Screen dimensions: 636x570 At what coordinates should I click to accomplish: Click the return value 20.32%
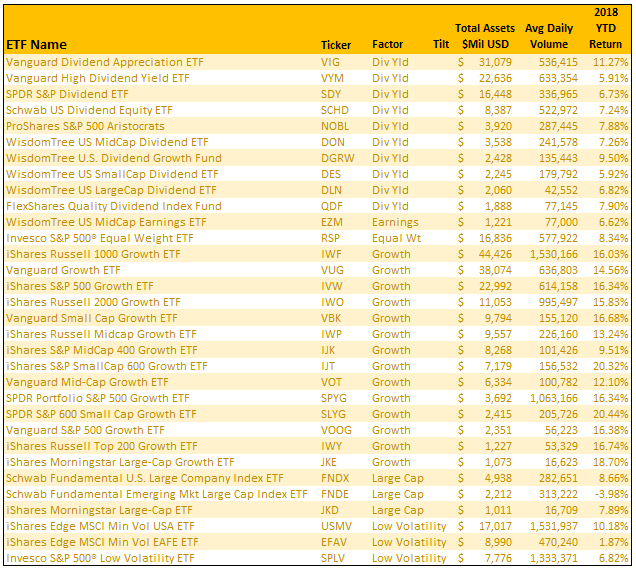pos(610,366)
